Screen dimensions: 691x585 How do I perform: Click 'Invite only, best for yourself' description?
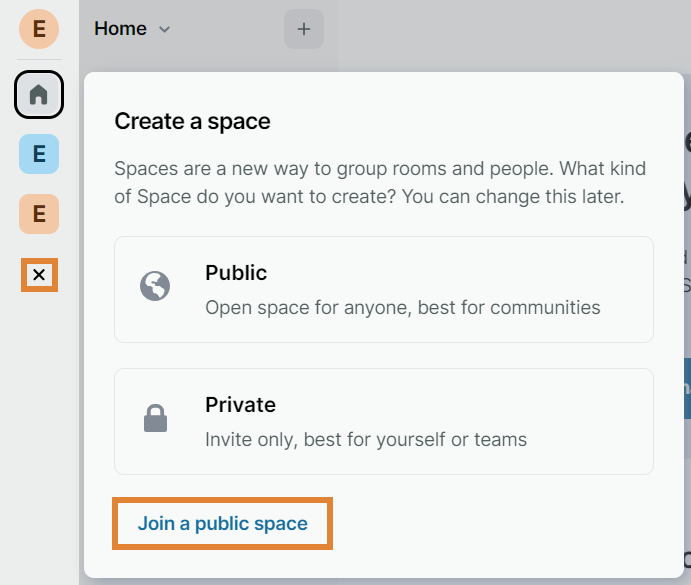click(365, 440)
